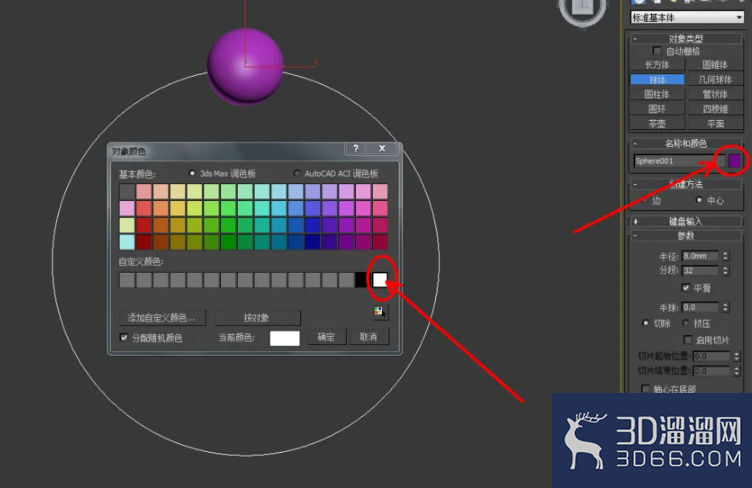
Task: Open help in the 对象颜色 dialog
Action: point(355,149)
